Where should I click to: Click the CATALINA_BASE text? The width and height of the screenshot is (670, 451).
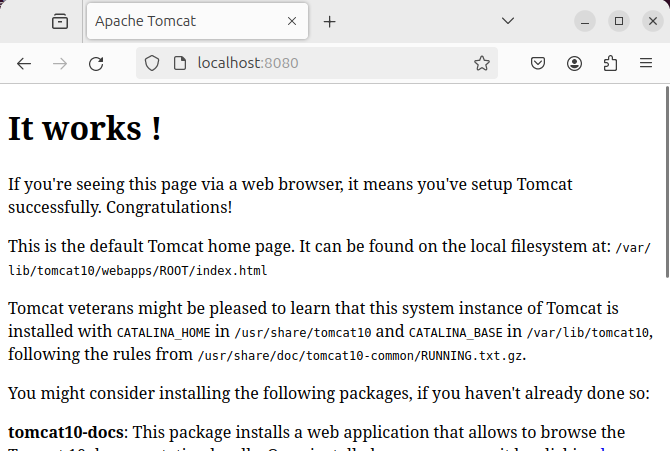[455, 333]
